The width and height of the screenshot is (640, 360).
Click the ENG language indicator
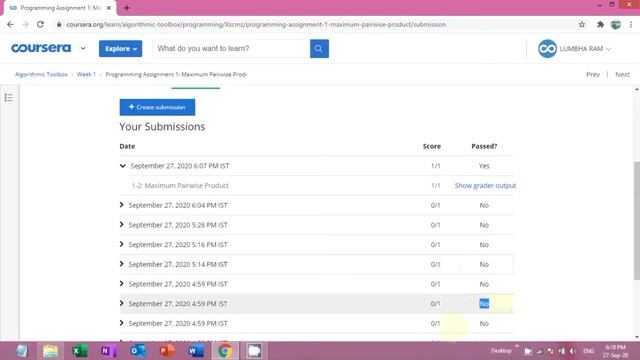[588, 351]
